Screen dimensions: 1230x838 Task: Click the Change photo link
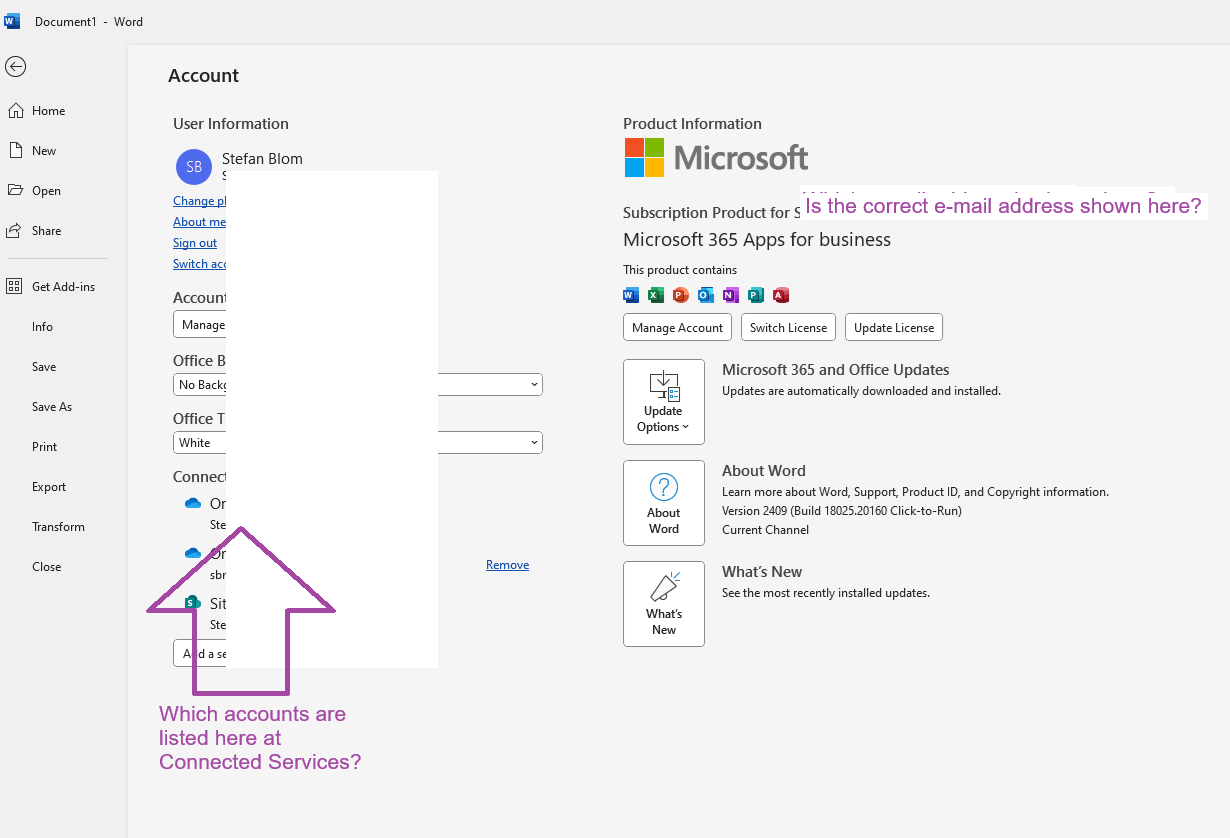click(x=200, y=201)
